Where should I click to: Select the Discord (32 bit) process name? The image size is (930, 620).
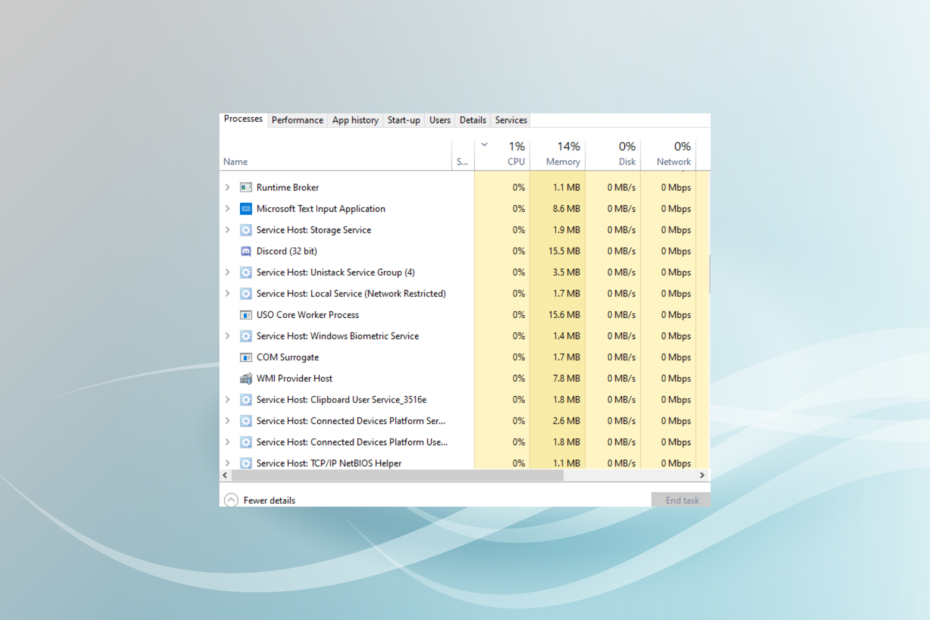pos(286,252)
